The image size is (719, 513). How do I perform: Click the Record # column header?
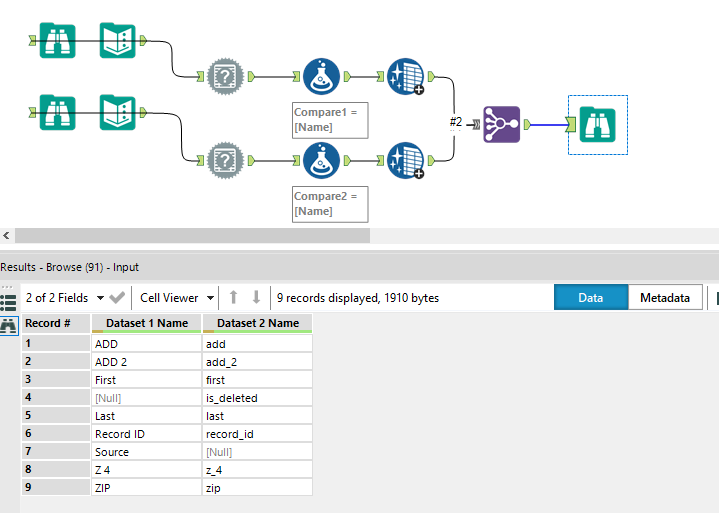[x=55, y=324]
